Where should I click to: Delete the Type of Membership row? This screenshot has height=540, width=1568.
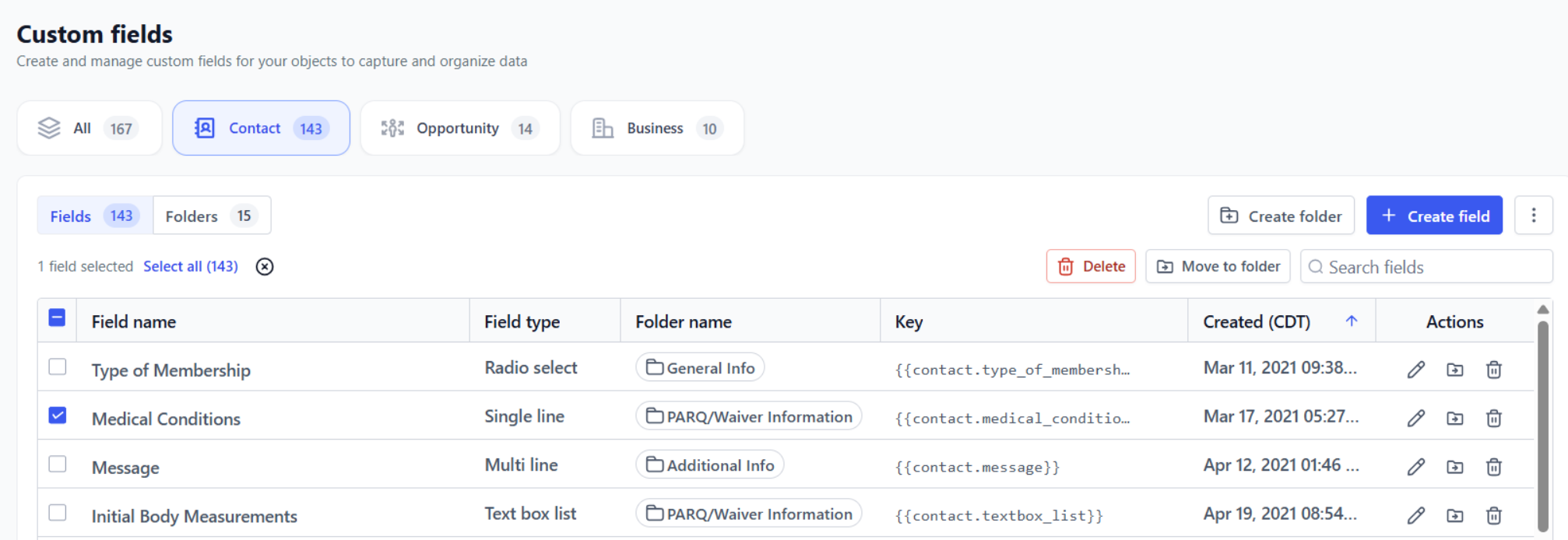[x=1494, y=370]
